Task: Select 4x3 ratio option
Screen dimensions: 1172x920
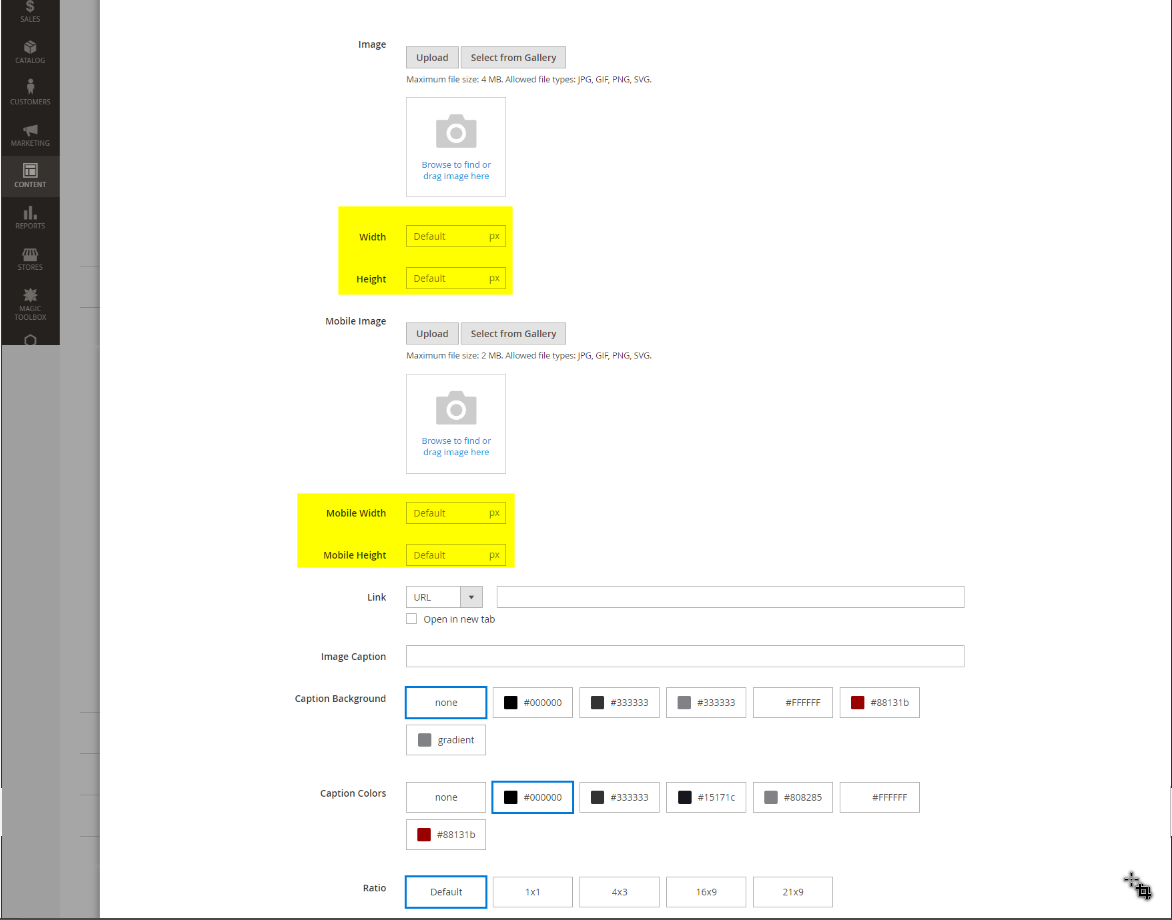Action: point(620,892)
